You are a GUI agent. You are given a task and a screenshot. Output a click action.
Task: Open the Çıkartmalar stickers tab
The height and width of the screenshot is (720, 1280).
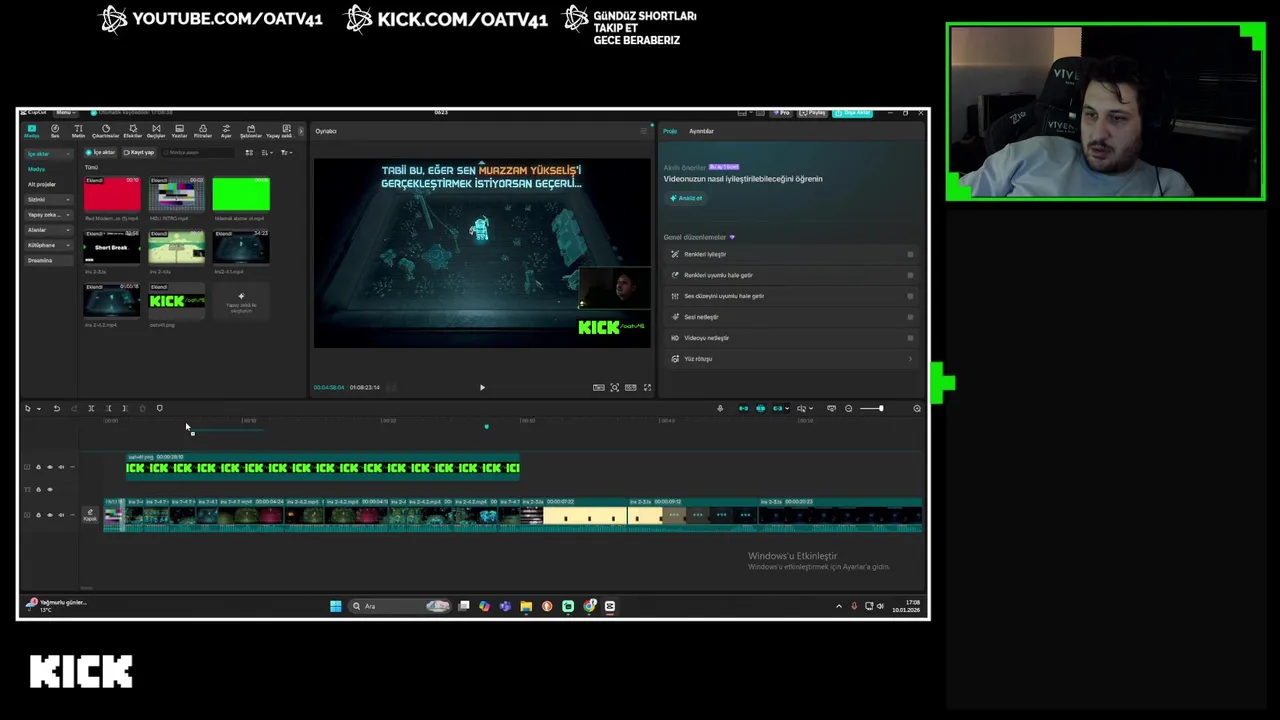106,131
